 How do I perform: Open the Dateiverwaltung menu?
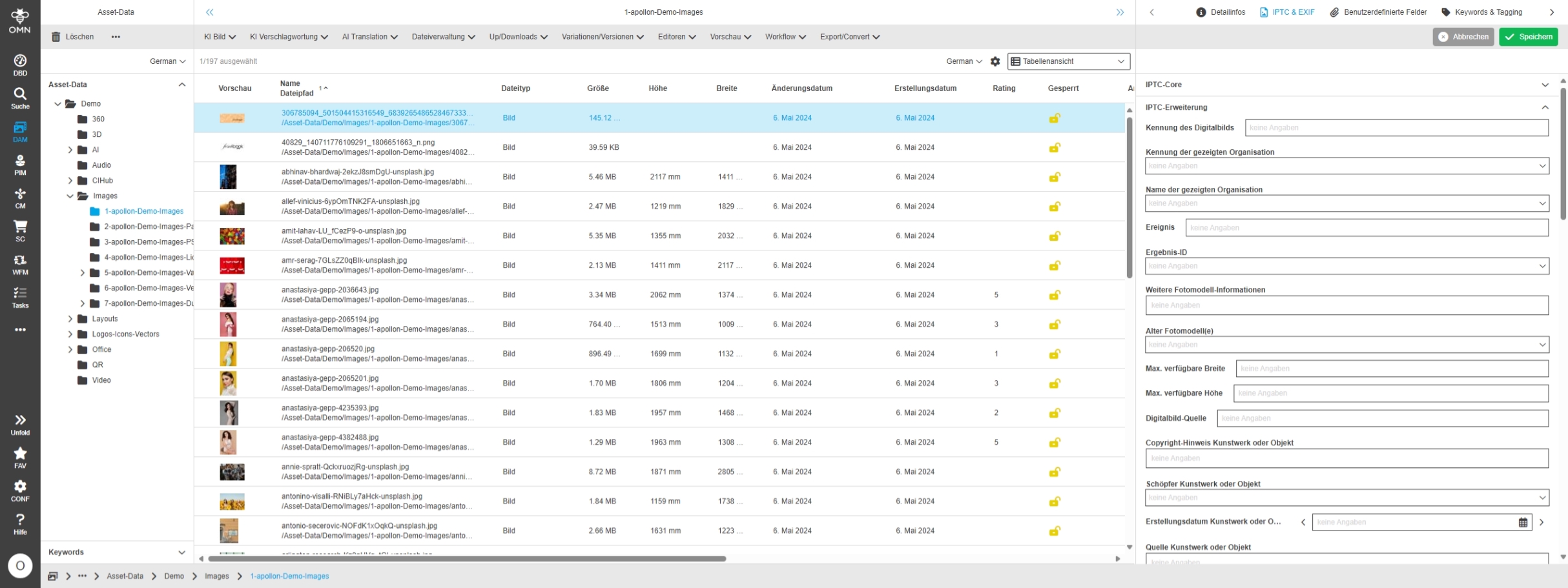point(443,37)
